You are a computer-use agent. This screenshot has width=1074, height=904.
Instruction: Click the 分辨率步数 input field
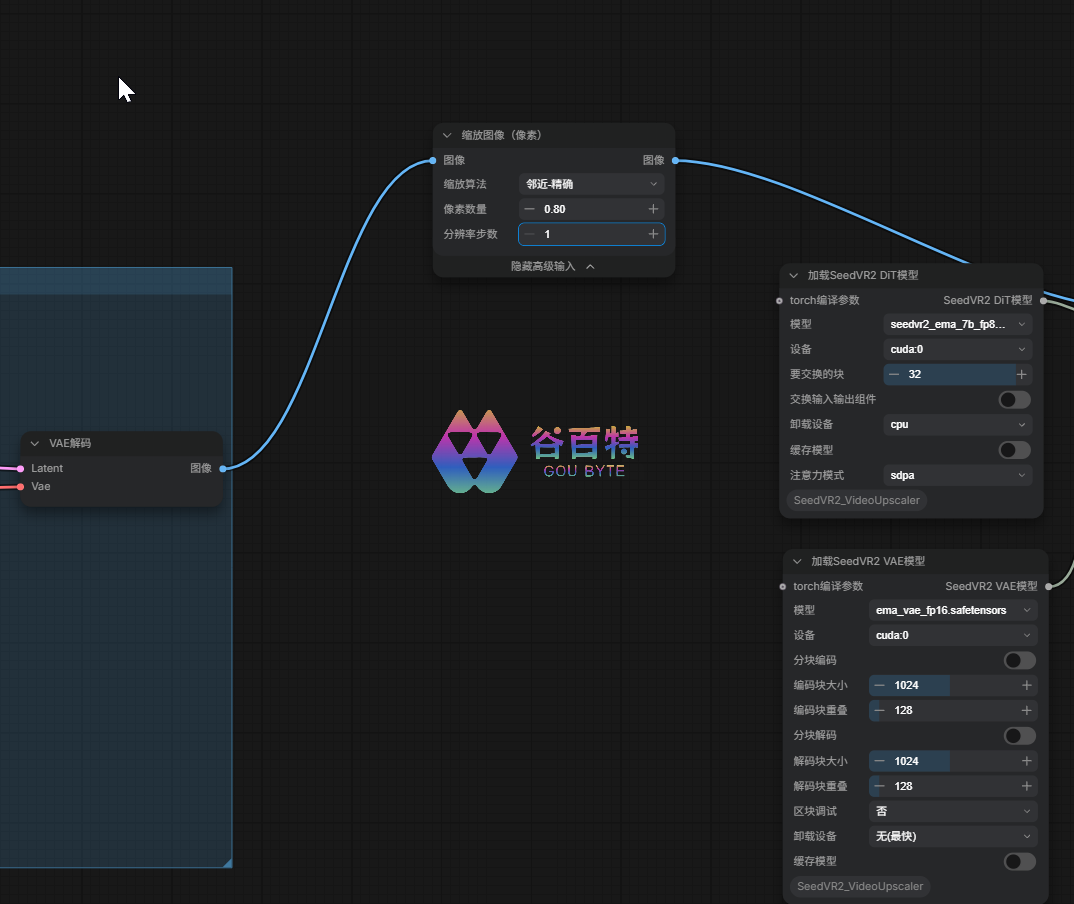click(x=592, y=234)
